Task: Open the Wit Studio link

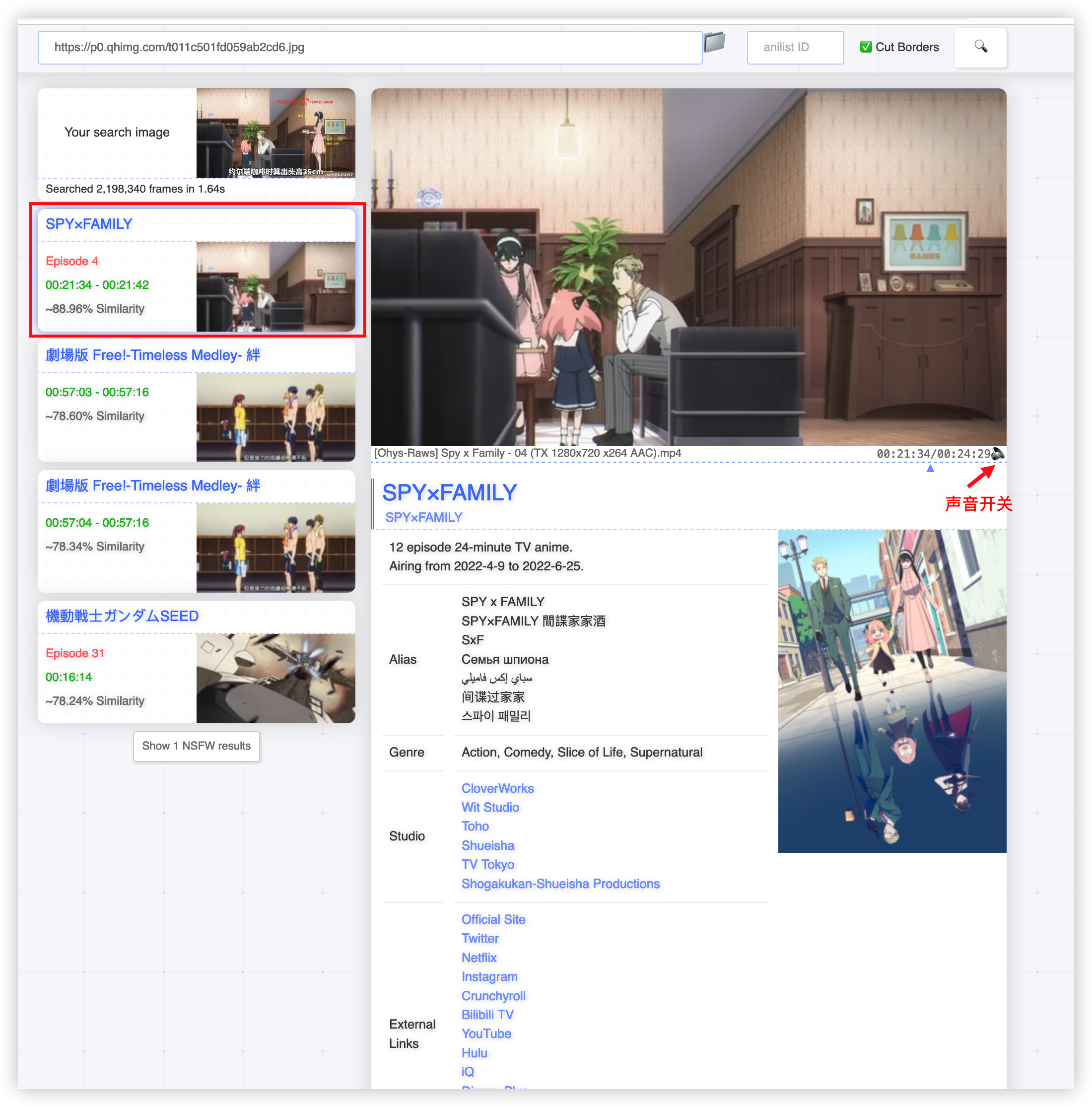Action: (490, 807)
